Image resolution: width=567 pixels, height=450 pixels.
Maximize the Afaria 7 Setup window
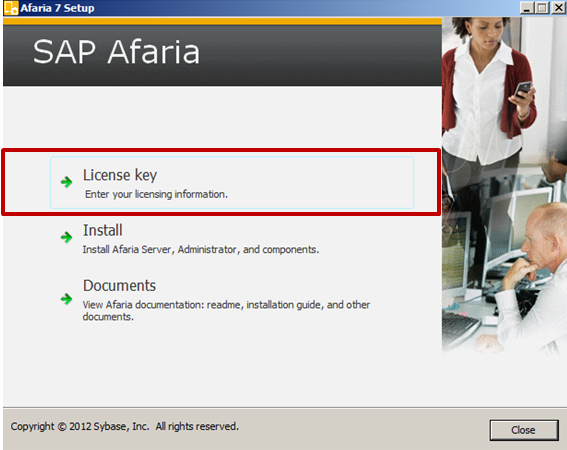pyautogui.click(x=542, y=8)
